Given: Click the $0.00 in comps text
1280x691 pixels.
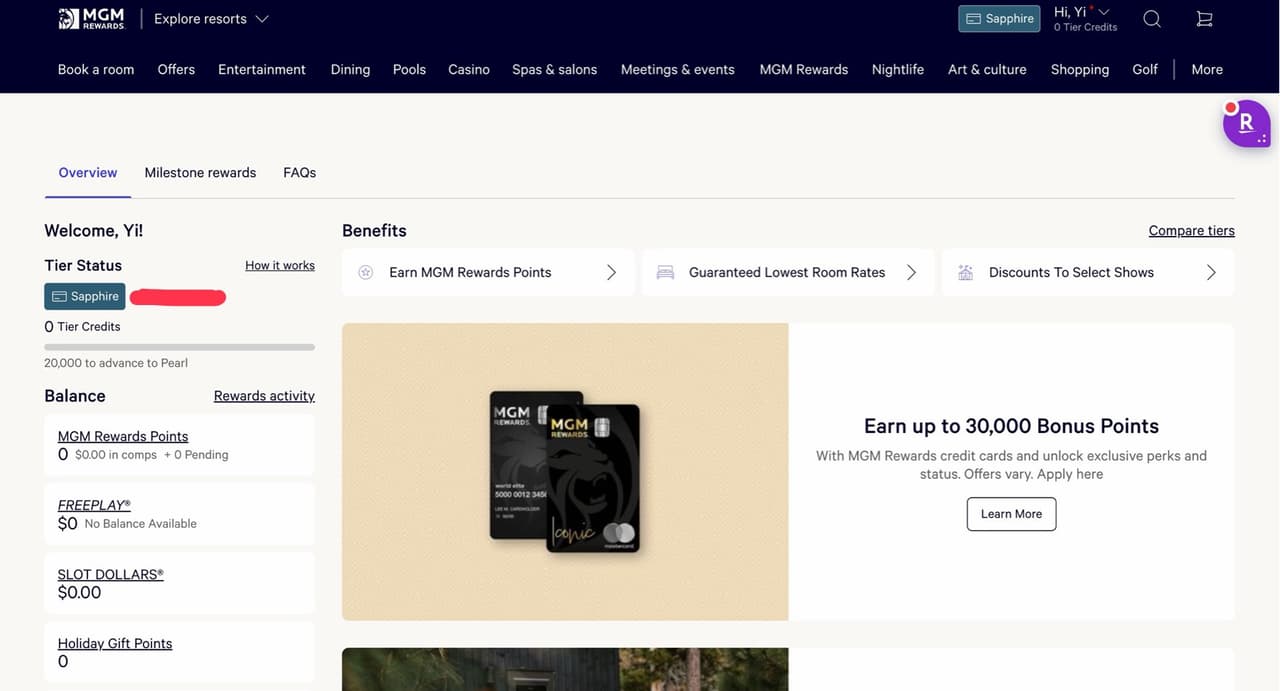Looking at the screenshot, I should 116,454.
